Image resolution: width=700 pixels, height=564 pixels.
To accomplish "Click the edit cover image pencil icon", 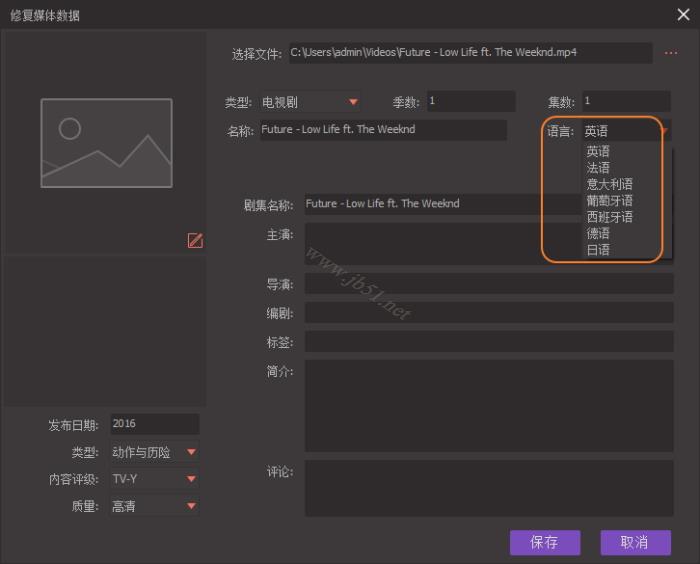I will 195,240.
